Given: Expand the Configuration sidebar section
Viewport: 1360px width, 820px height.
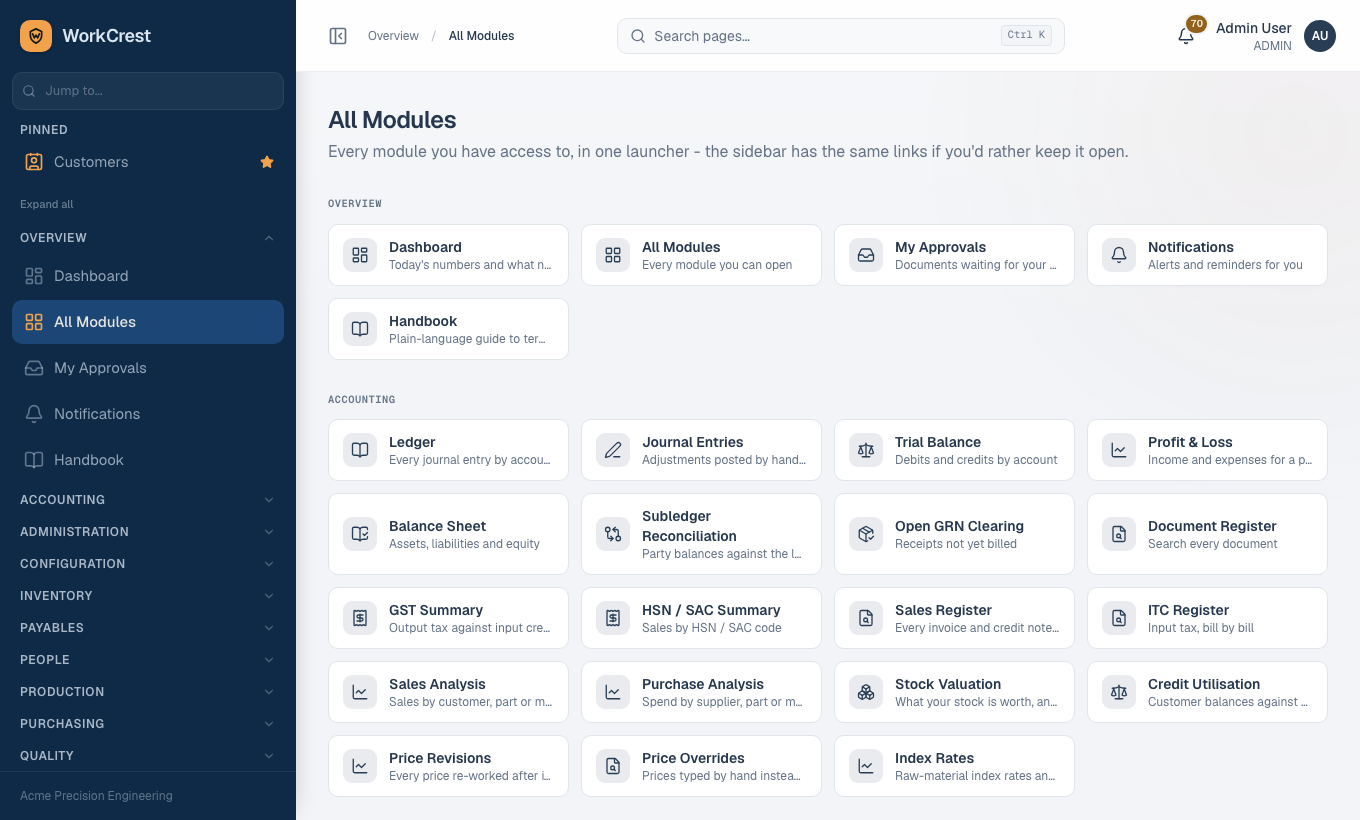Looking at the screenshot, I should (148, 564).
